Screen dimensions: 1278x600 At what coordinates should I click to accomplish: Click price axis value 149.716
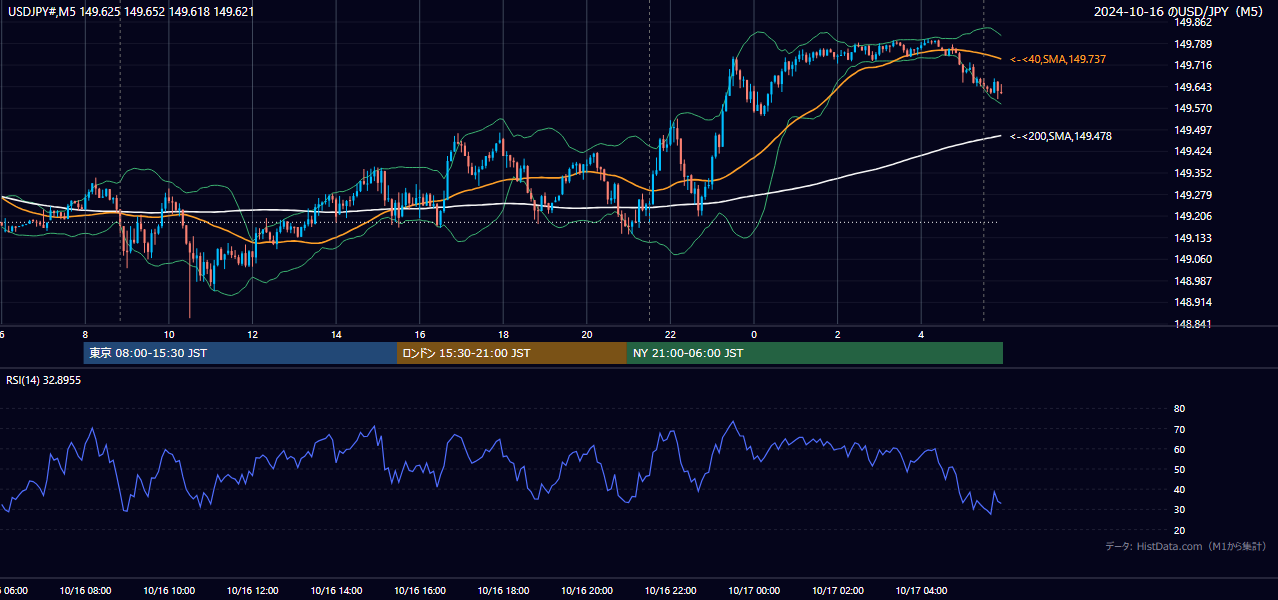1193,65
